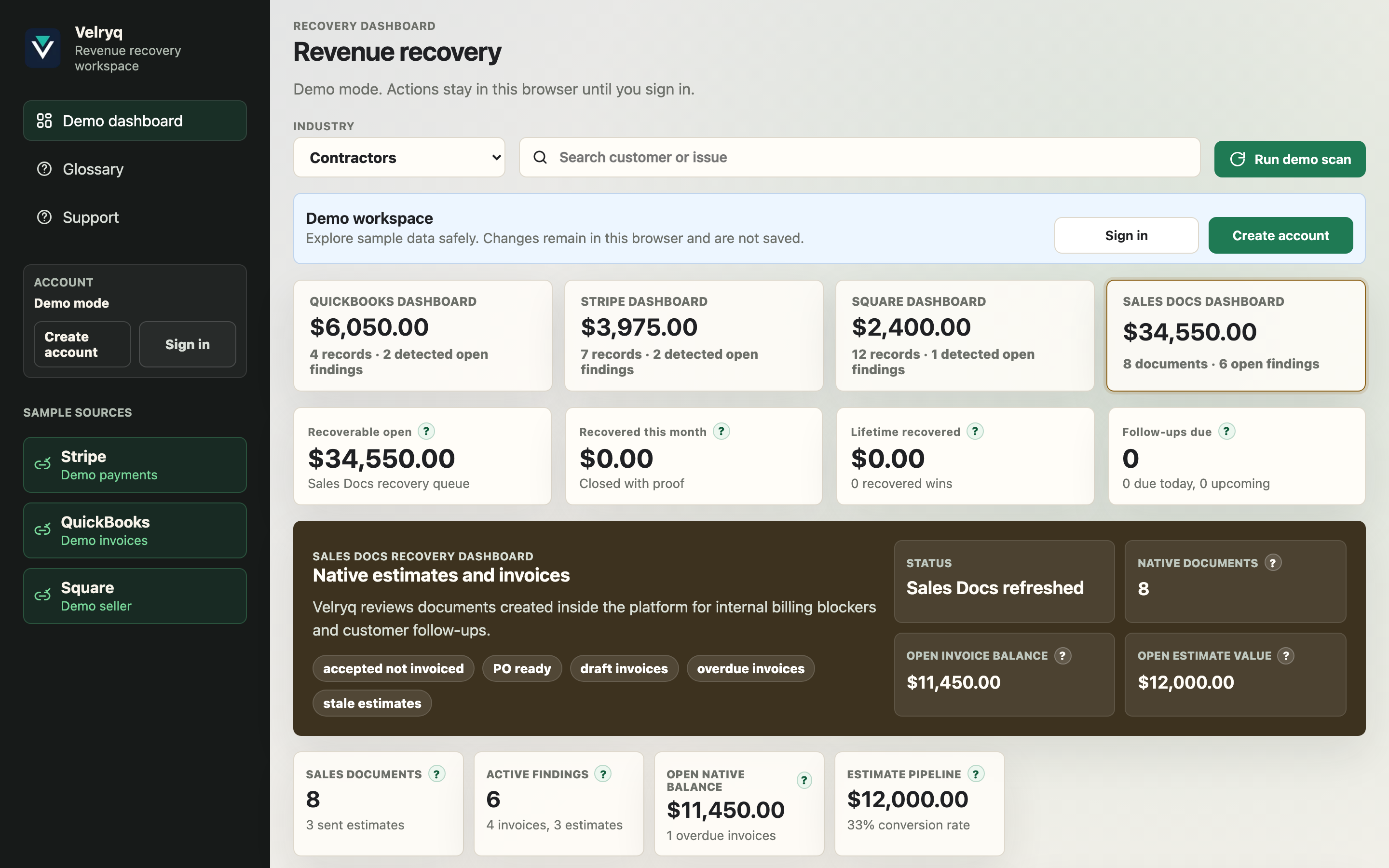Click the 3 sent estimates text
Viewport: 1389px width, 868px height.
coord(354,825)
